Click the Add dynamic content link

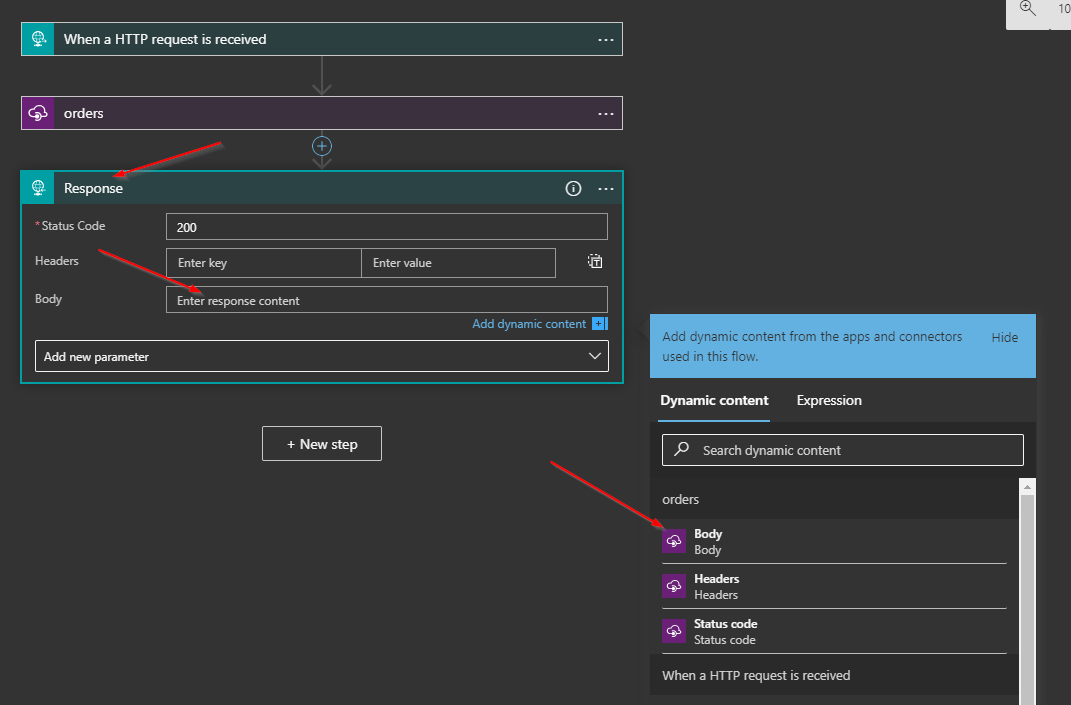[530, 324]
